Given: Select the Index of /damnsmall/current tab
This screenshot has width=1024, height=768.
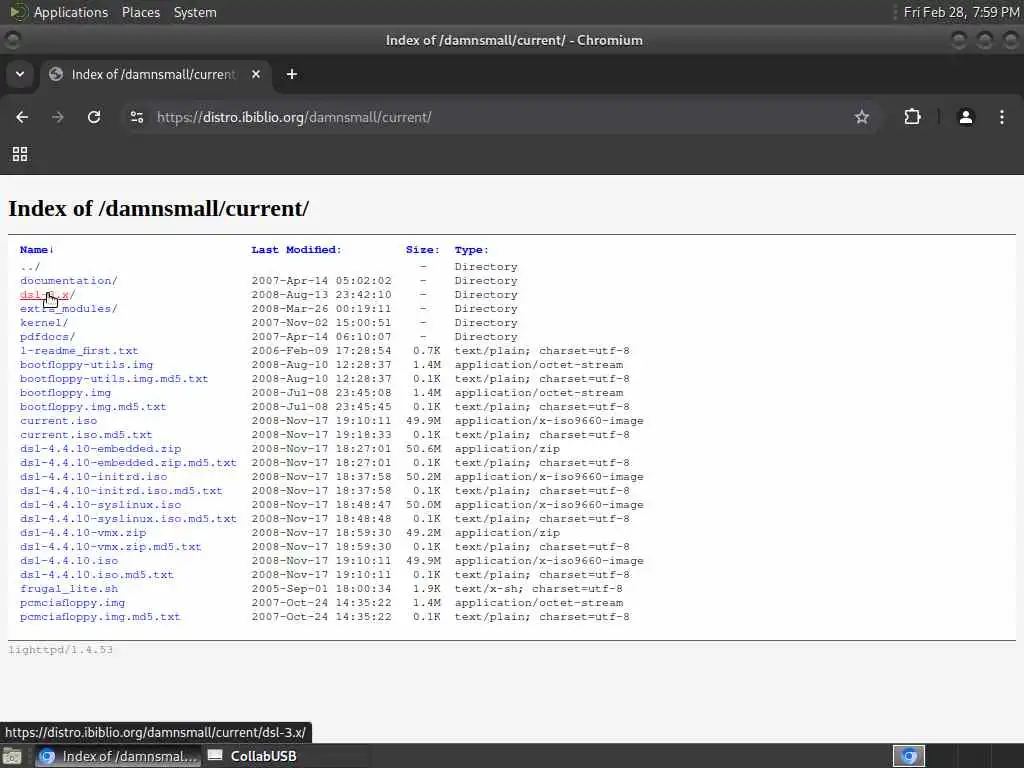Looking at the screenshot, I should (x=153, y=74).
